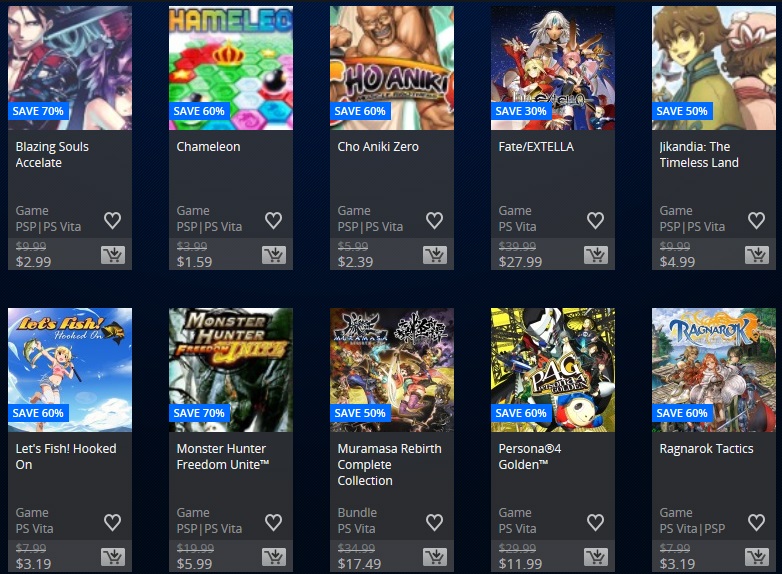Add Monster Hunter Freedom Unite to cart
This screenshot has height=574, width=782.
pos(274,557)
